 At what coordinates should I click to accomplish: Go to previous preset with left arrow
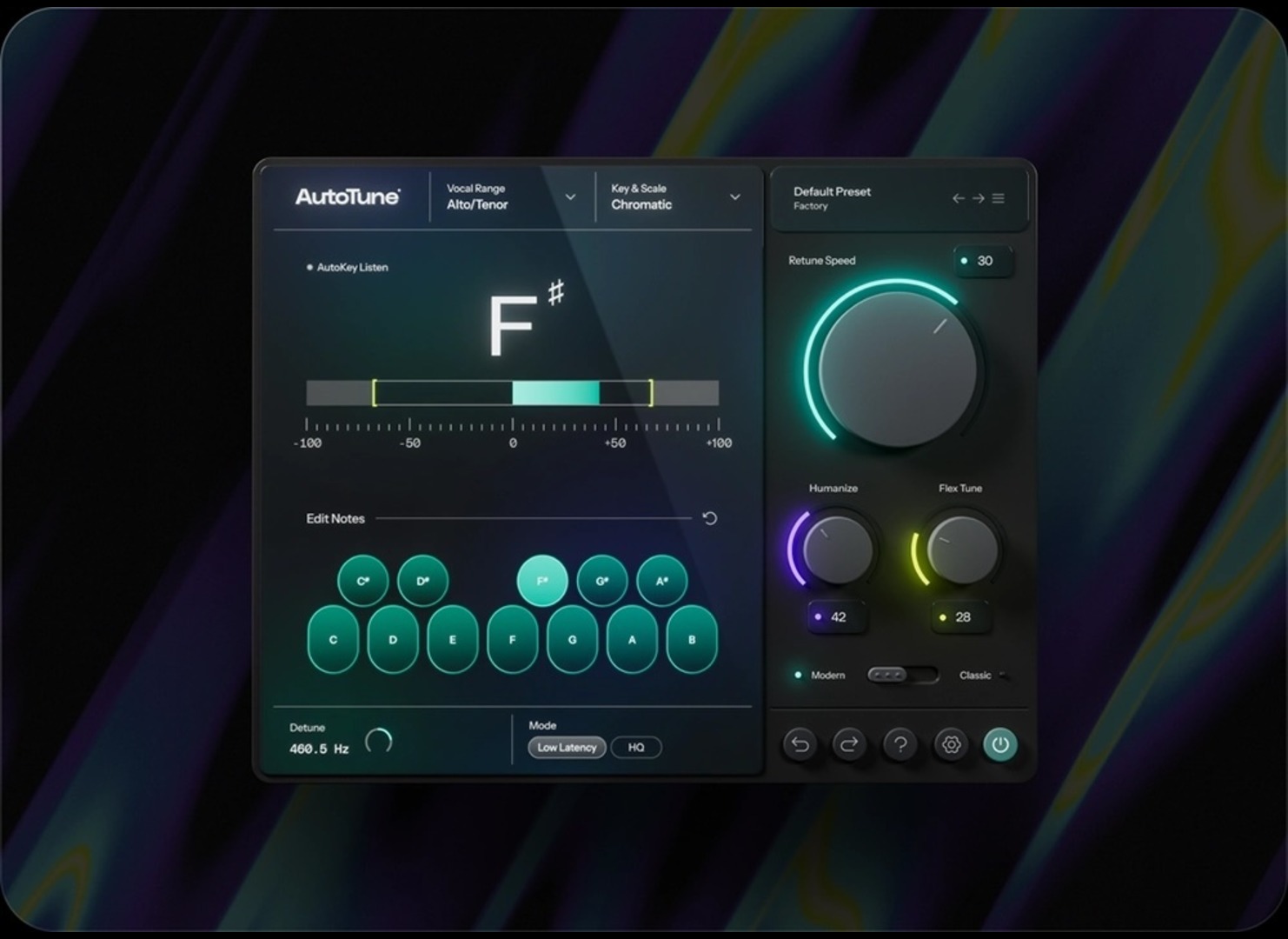coord(958,198)
